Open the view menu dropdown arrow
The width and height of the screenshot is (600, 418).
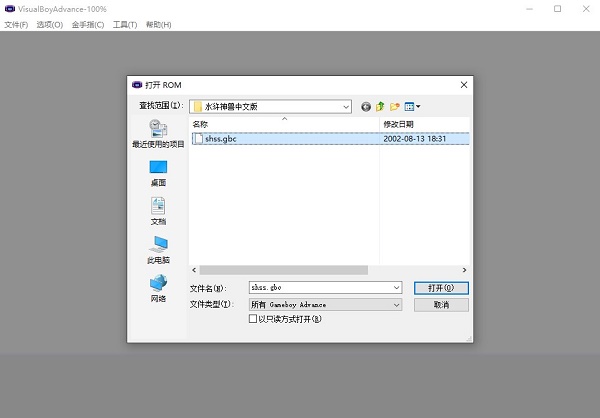pyautogui.click(x=418, y=106)
